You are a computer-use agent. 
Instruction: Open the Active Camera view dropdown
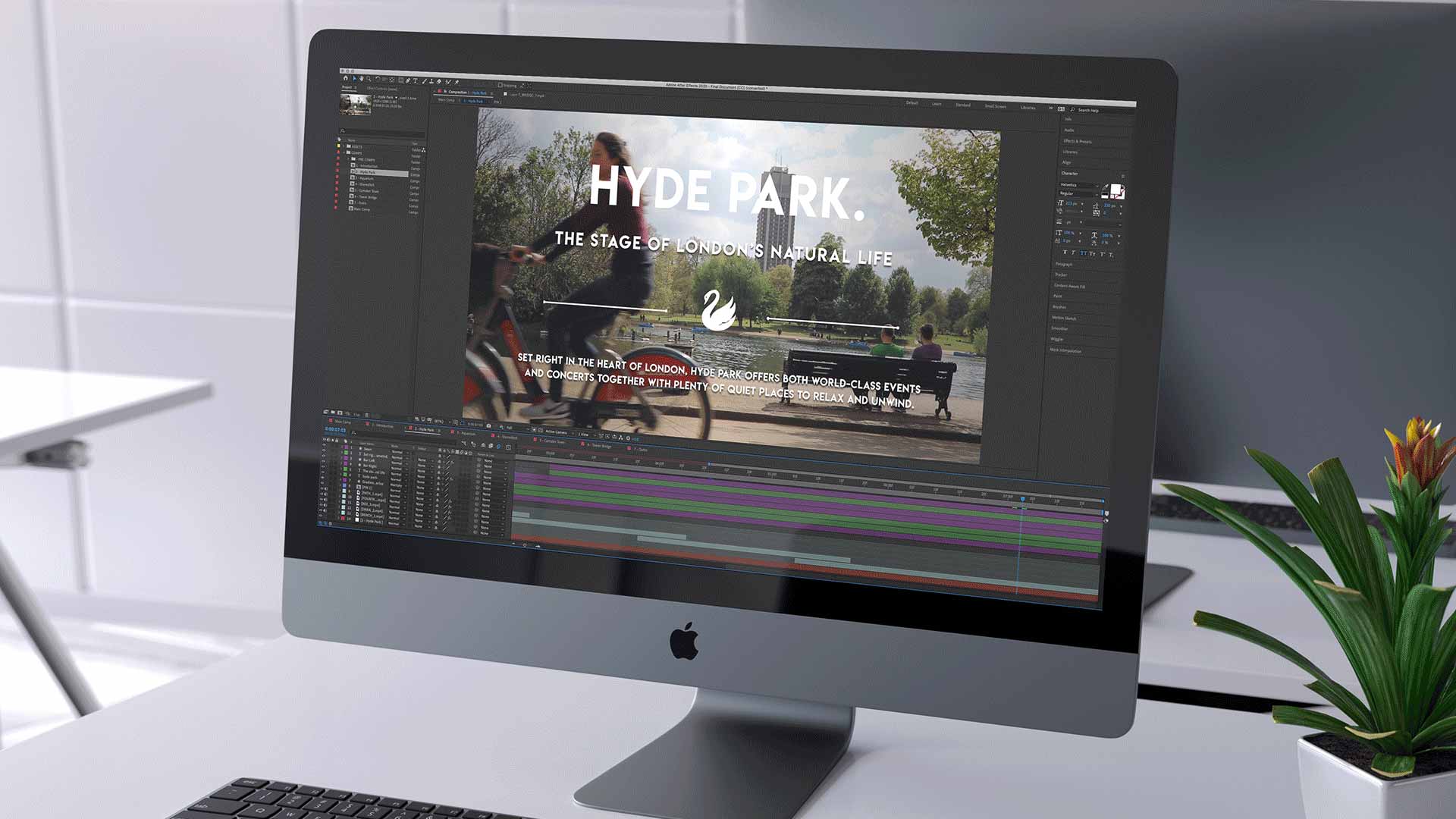pyautogui.click(x=556, y=432)
